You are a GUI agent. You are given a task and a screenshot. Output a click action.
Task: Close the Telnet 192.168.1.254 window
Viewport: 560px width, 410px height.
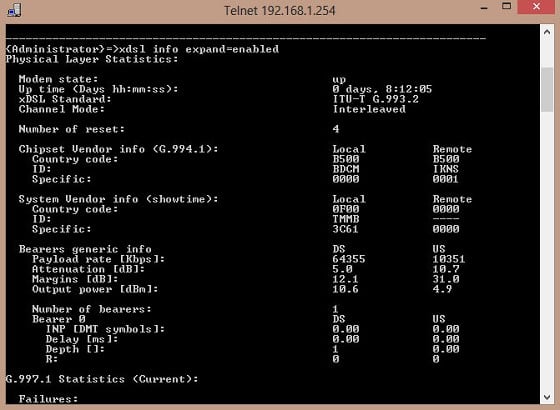536,7
